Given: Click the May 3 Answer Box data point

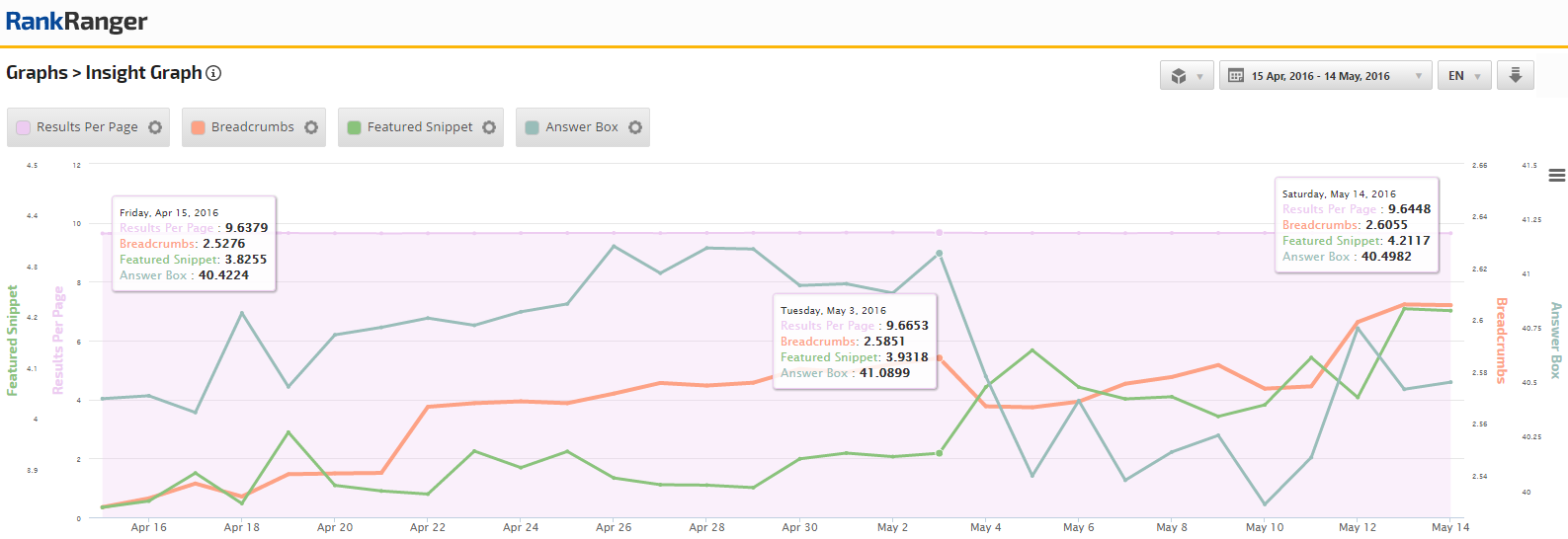Looking at the screenshot, I should pos(939,254).
